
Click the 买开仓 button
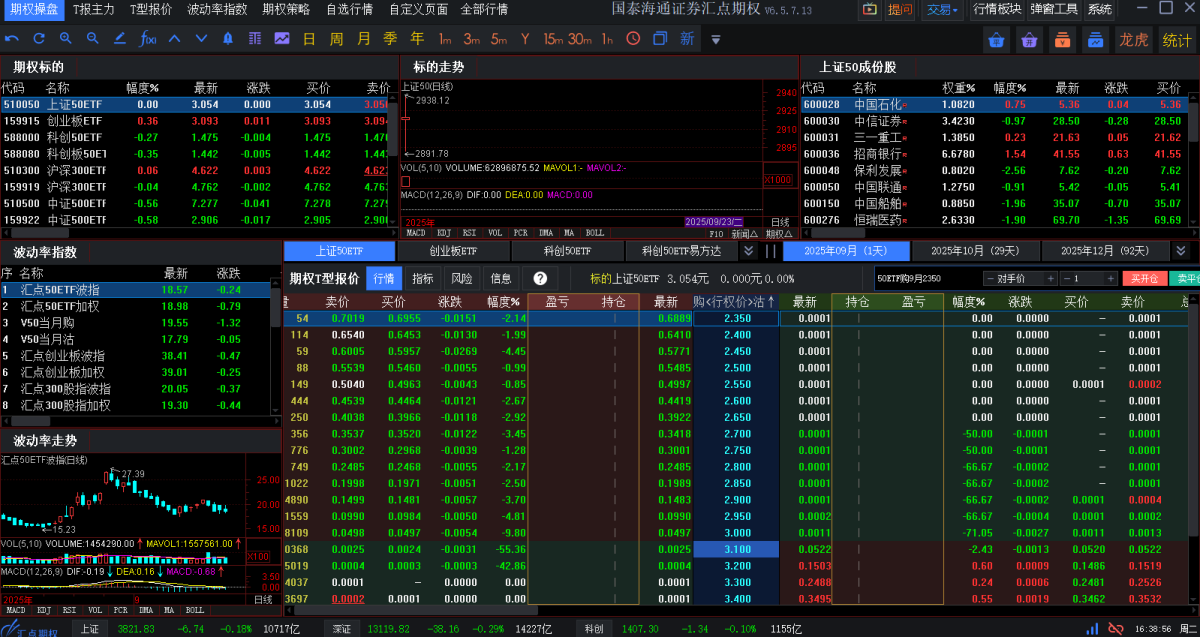tap(1145, 278)
